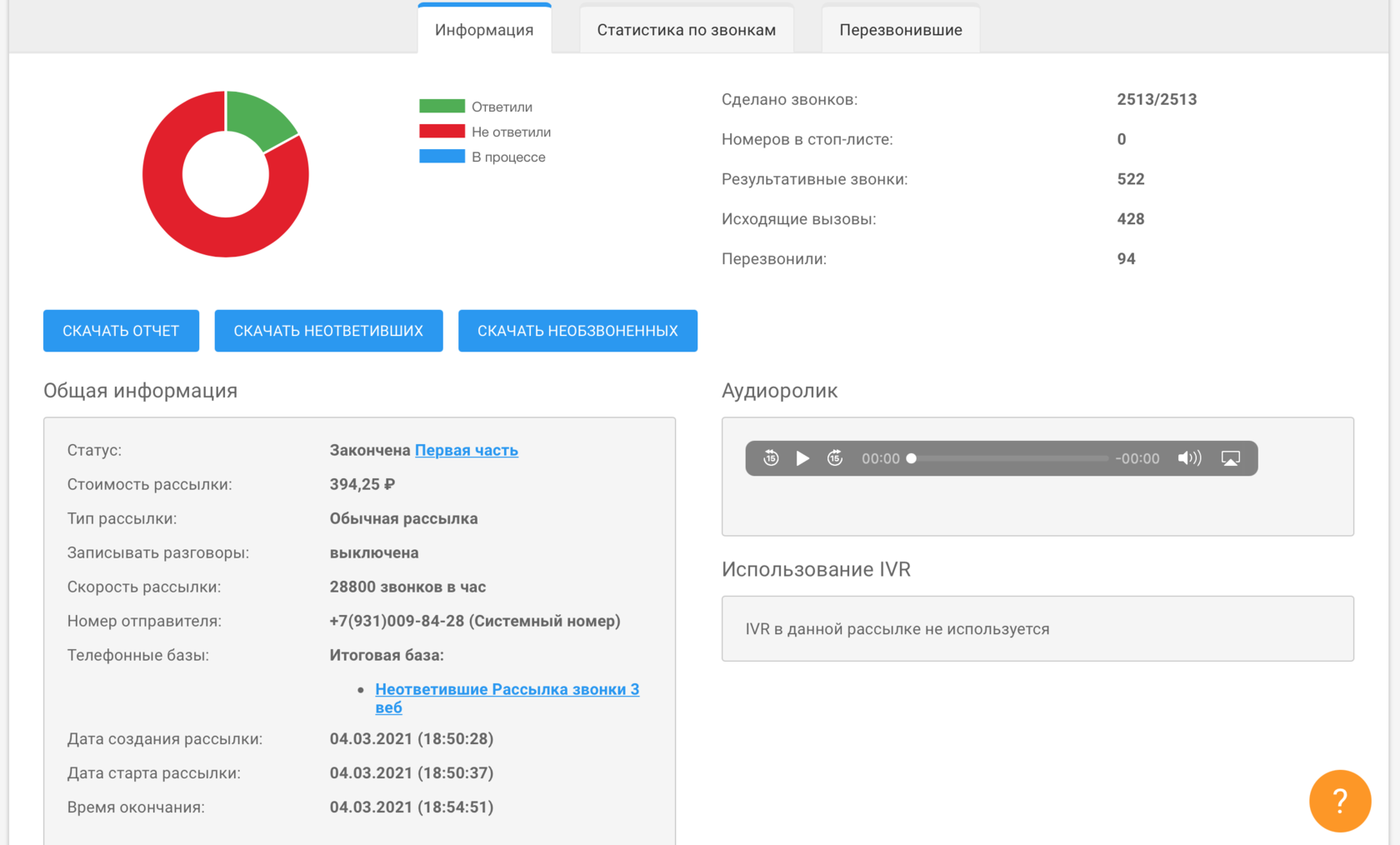The height and width of the screenshot is (845, 1400).
Task: Click the red Не ответили legend swatch
Action: (442, 131)
